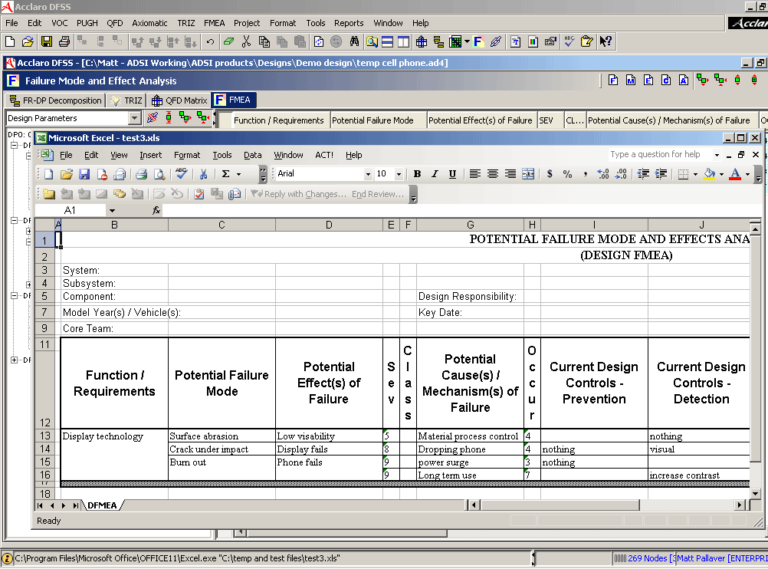Click the Find binoculars icon in Acclaro toolbar

[354, 42]
